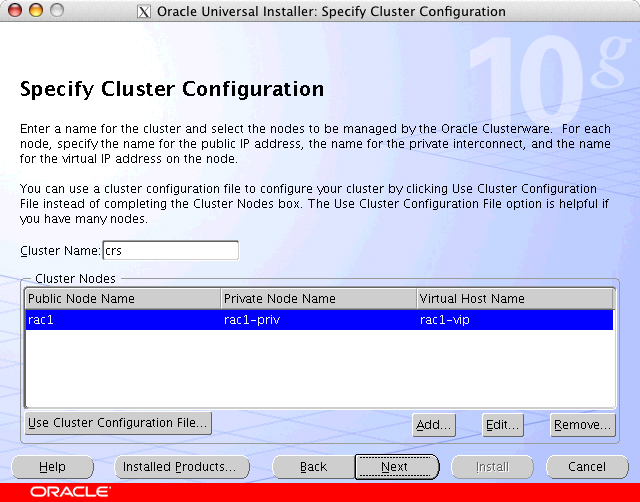
Task: Select the Public Node Name column header
Action: (122, 299)
